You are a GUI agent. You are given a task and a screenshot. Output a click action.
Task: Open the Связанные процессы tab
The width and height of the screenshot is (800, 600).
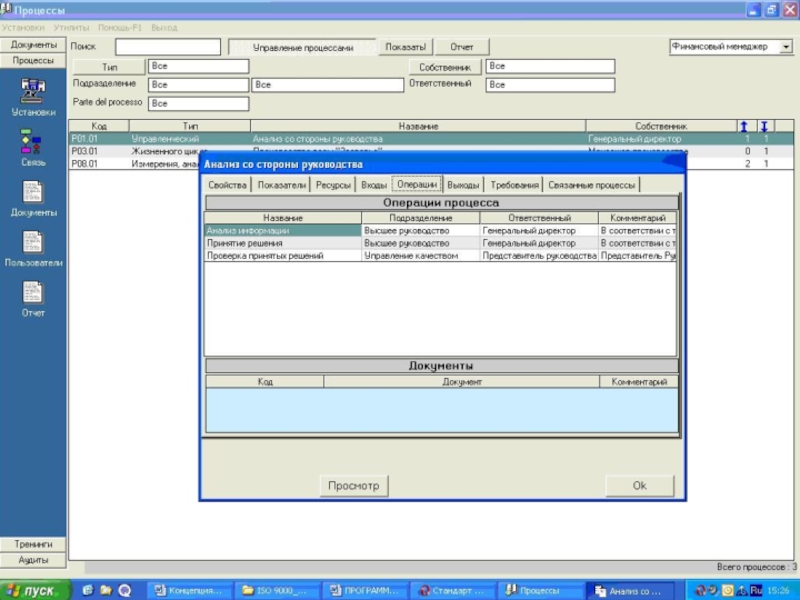[x=591, y=185]
